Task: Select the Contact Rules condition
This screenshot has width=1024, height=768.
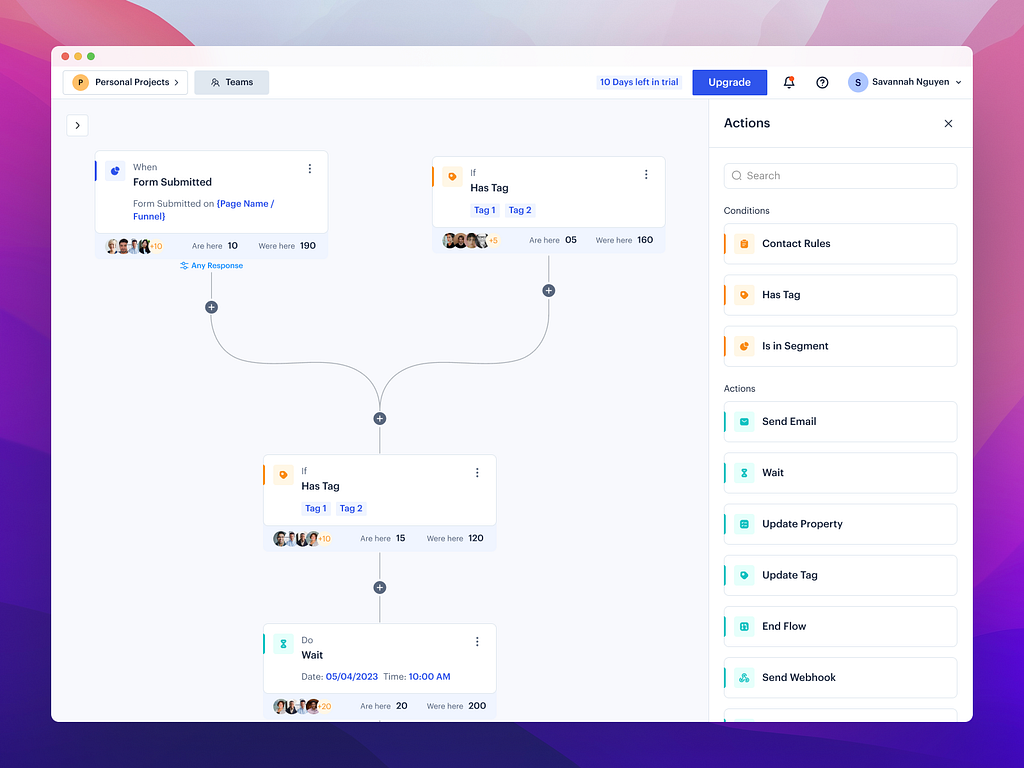Action: tap(840, 244)
